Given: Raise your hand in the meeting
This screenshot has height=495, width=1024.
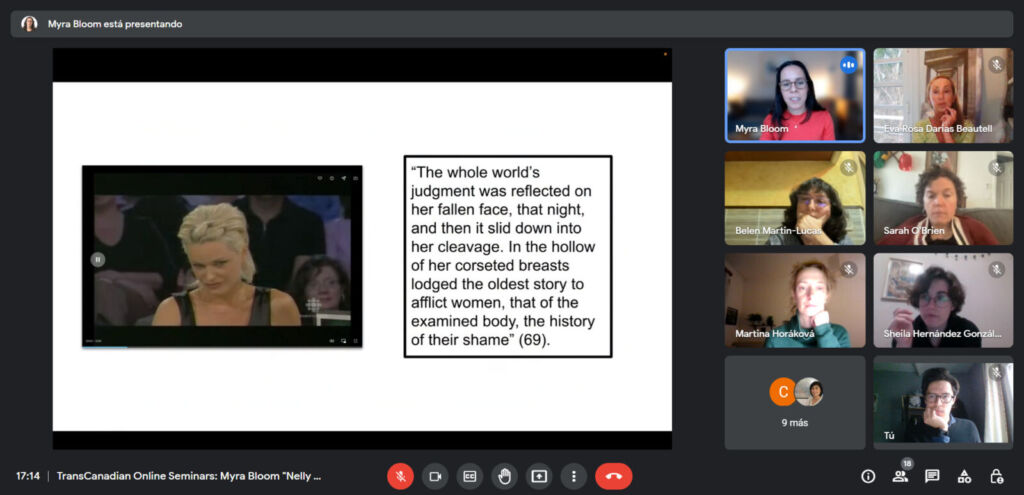Looking at the screenshot, I should [505, 476].
